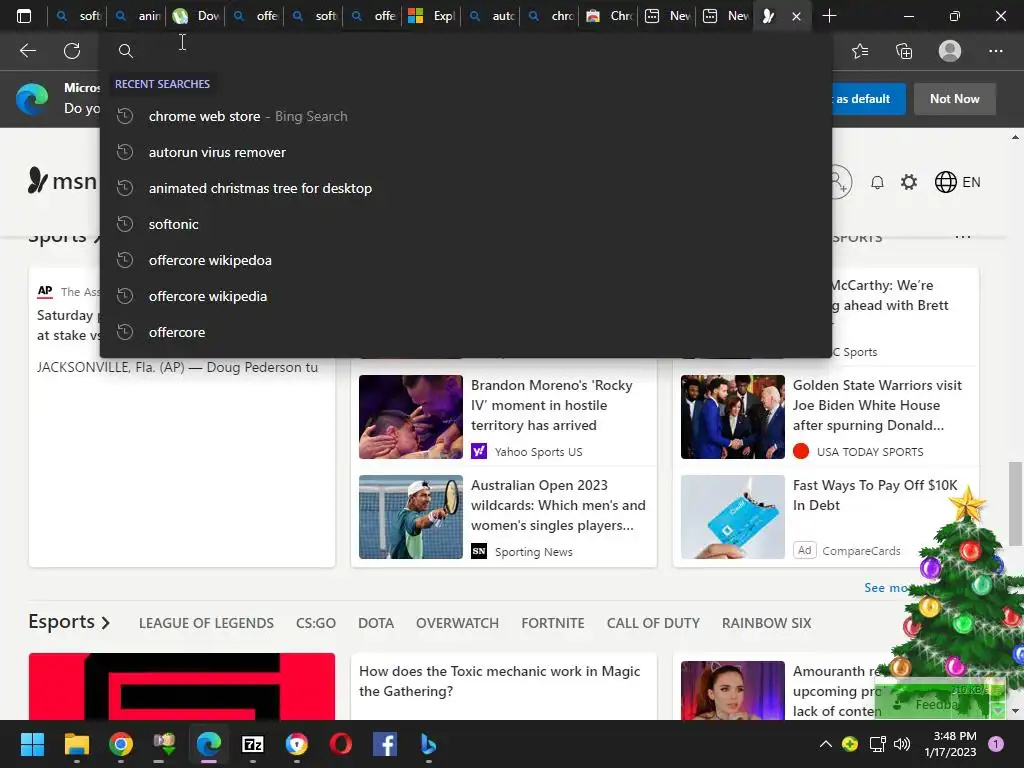This screenshot has width=1024, height=768.
Task: Open File Explorer from taskbar
Action: (x=76, y=744)
